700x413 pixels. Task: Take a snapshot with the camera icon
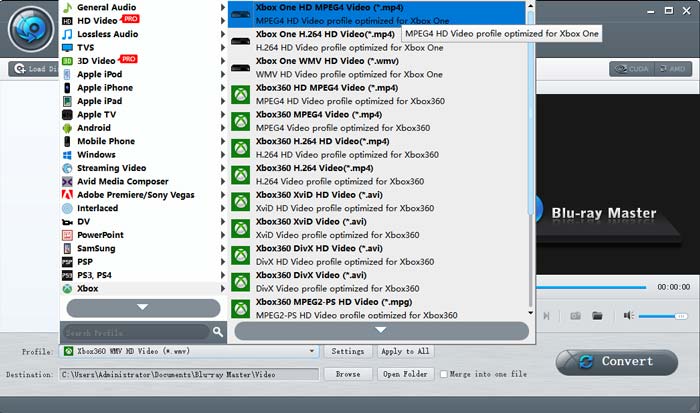[575, 316]
